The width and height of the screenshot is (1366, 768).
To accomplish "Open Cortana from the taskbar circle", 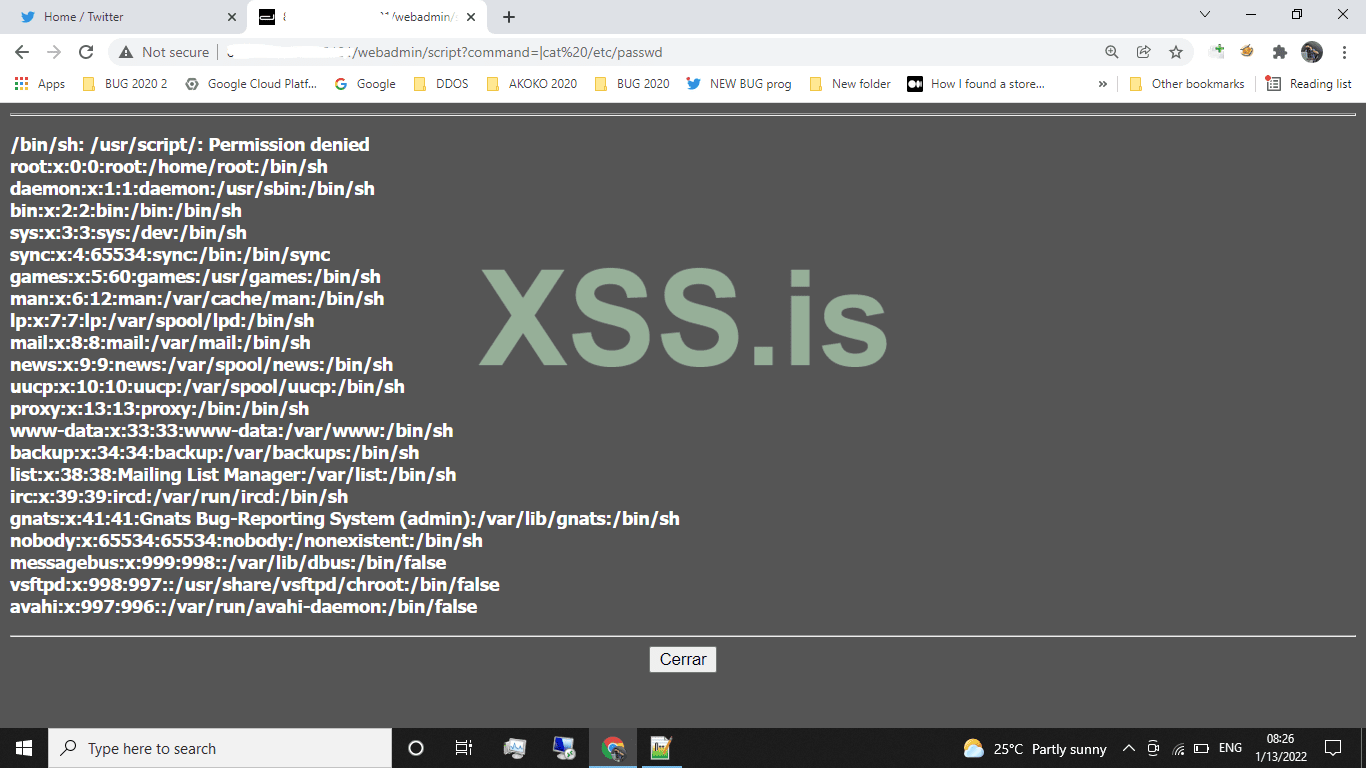I will pyautogui.click(x=416, y=748).
